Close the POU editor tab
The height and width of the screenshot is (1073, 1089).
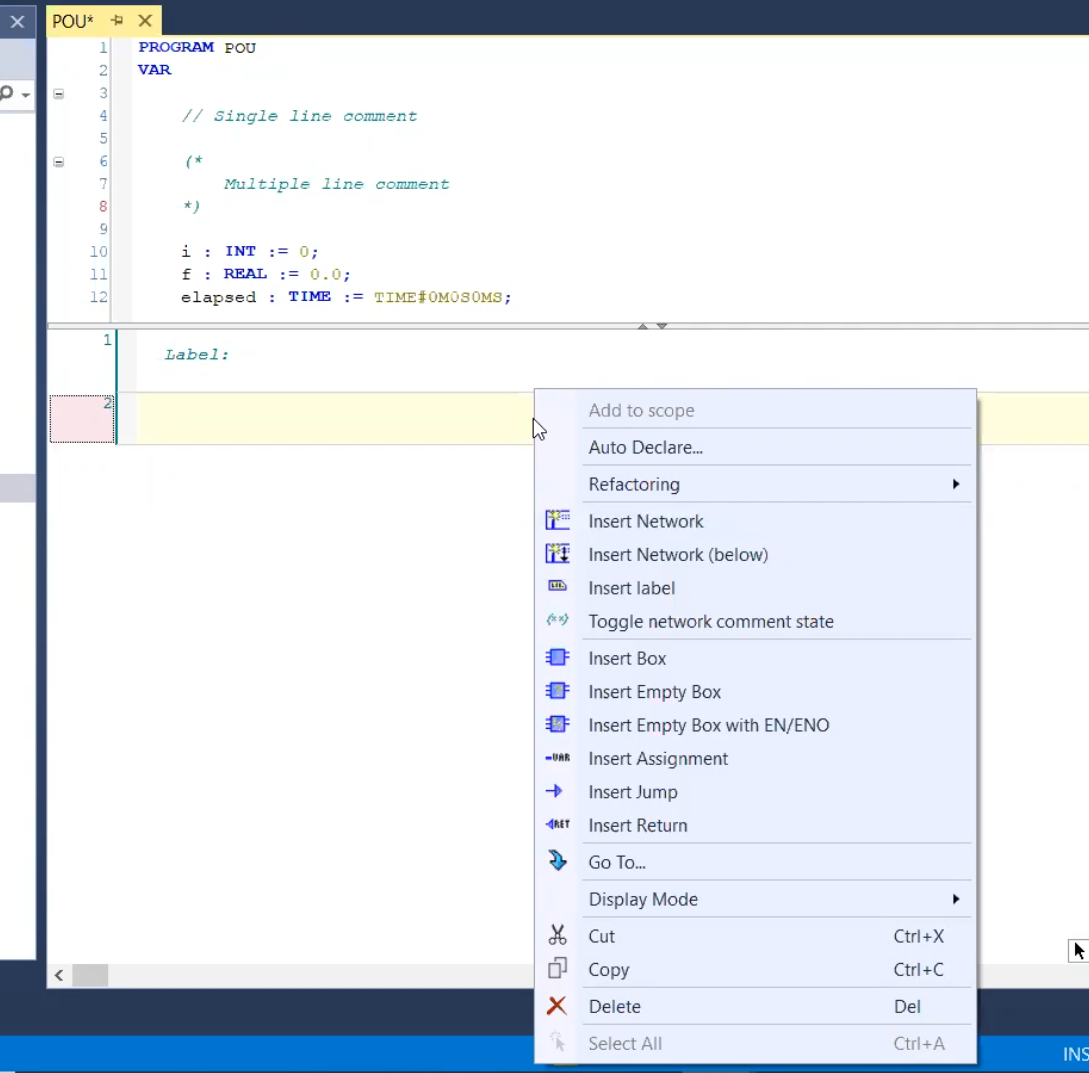pos(145,21)
